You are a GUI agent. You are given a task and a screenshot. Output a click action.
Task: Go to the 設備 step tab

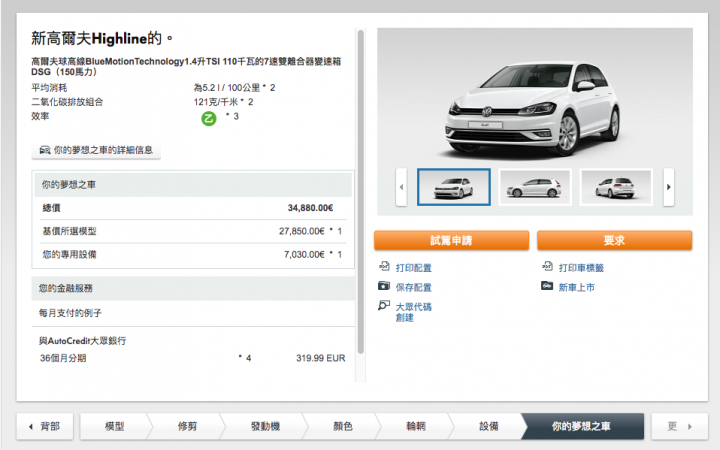[x=489, y=427]
